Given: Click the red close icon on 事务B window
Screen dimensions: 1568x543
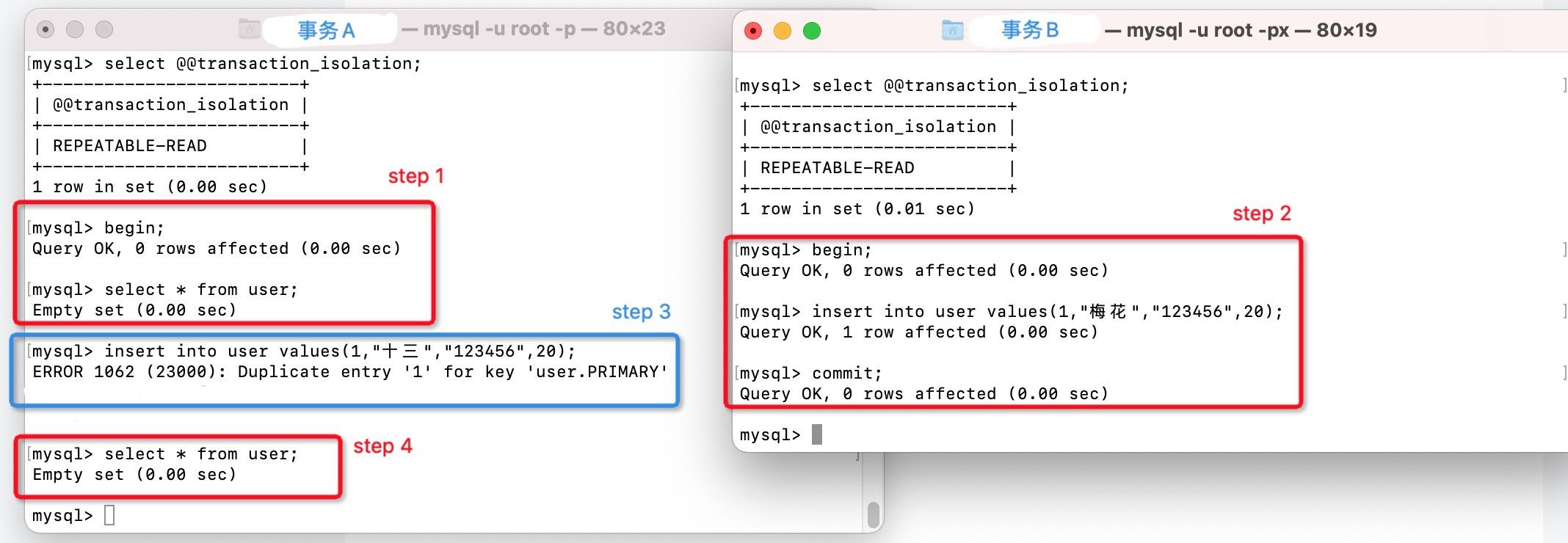Looking at the screenshot, I should pos(753,32).
